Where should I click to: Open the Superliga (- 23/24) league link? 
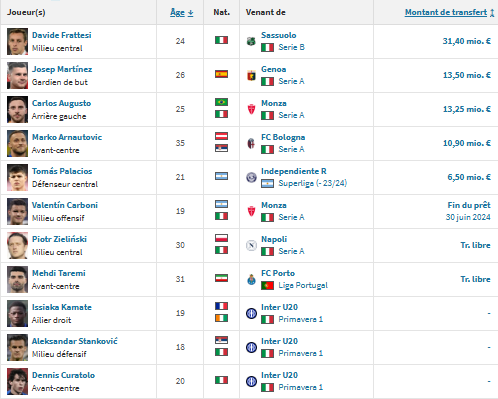(x=313, y=183)
